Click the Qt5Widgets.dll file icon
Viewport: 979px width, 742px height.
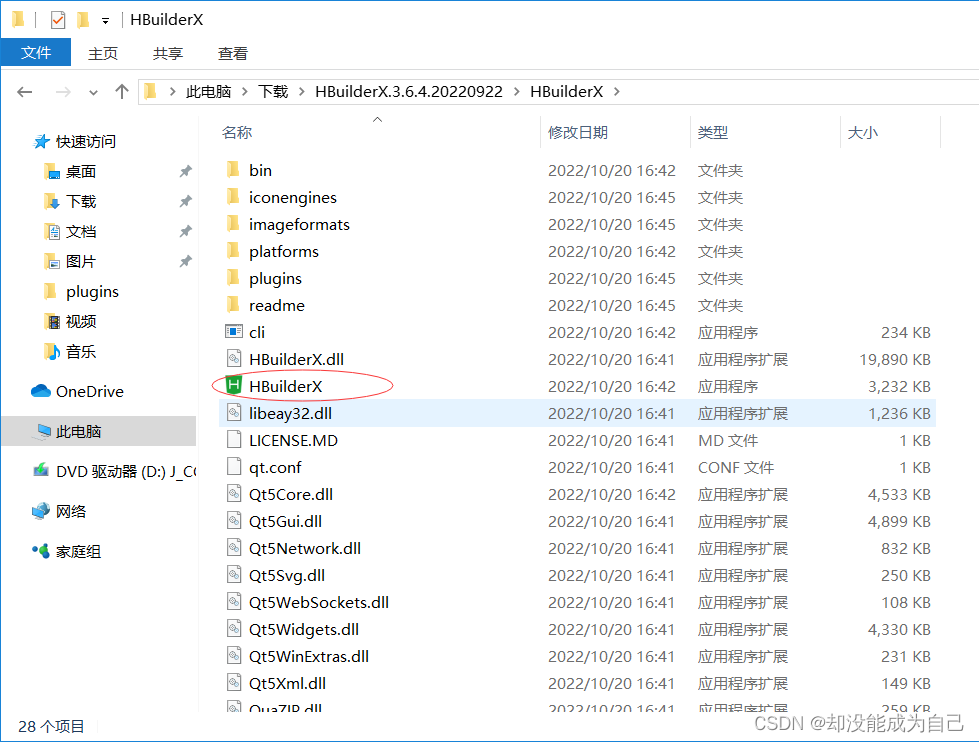click(234, 628)
